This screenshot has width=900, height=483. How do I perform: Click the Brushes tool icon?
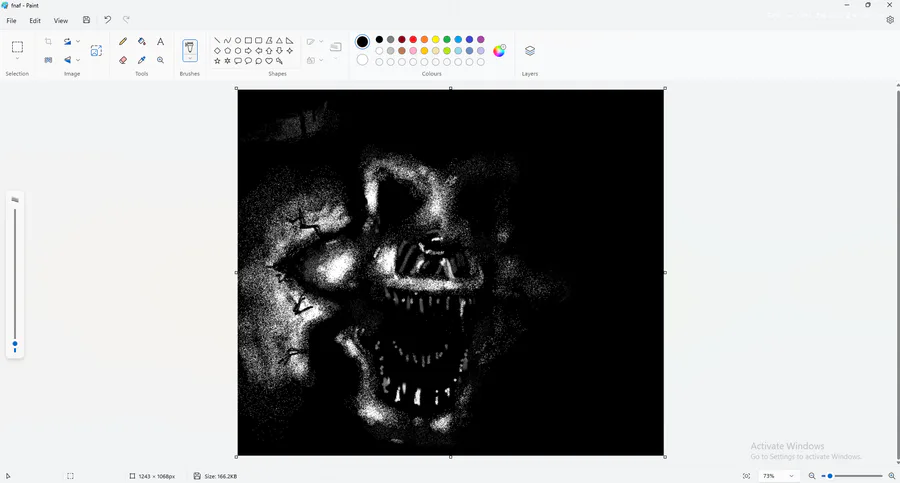pyautogui.click(x=190, y=48)
